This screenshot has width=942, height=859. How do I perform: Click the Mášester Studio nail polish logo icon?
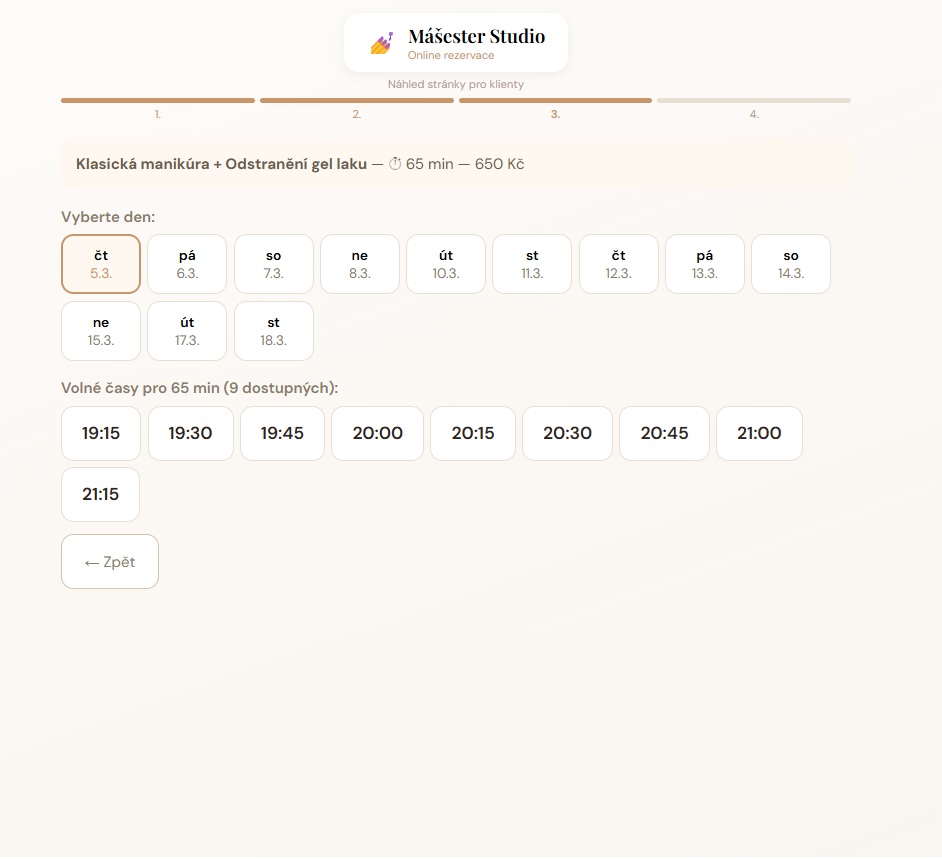point(381,43)
